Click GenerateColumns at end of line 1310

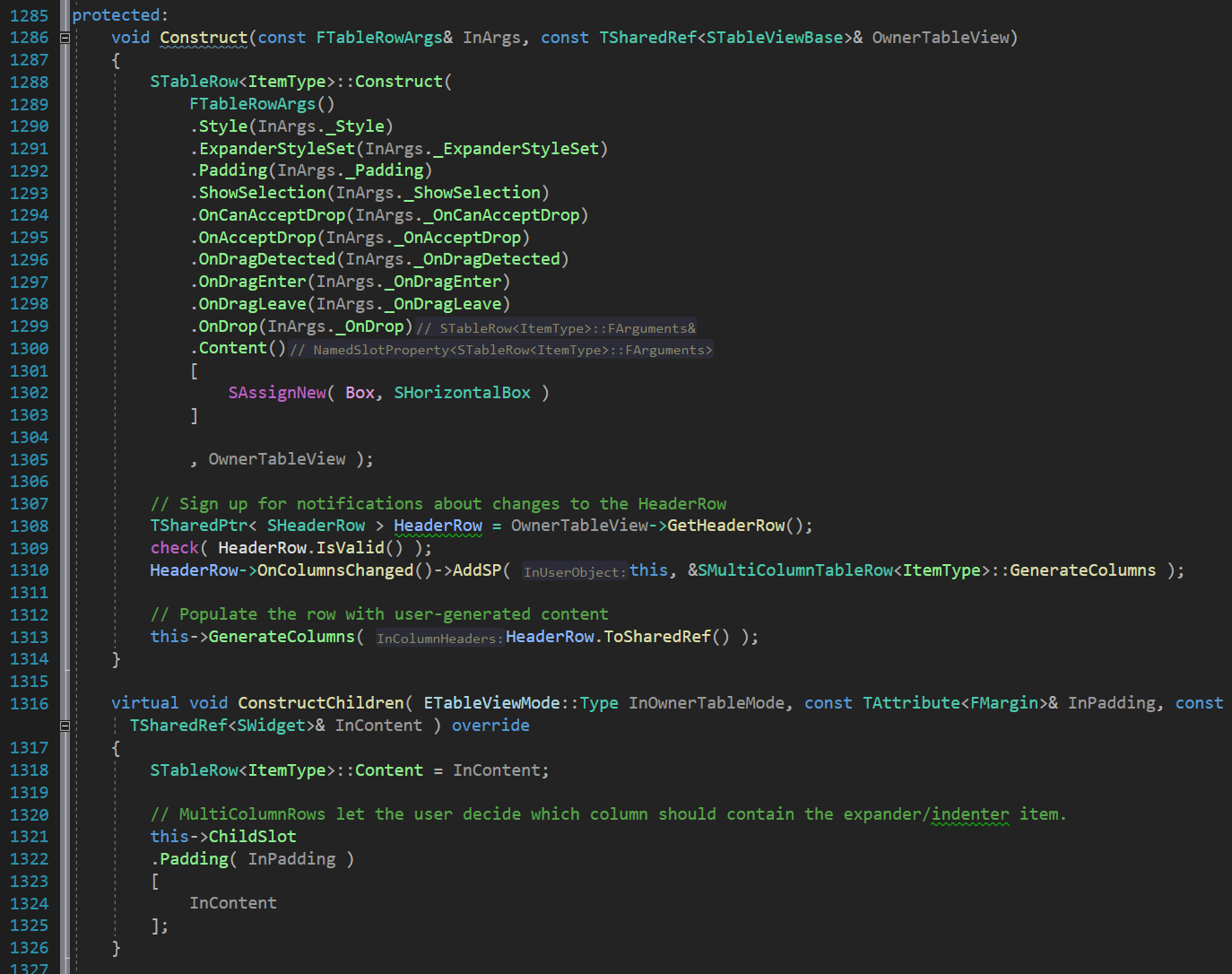1083,570
